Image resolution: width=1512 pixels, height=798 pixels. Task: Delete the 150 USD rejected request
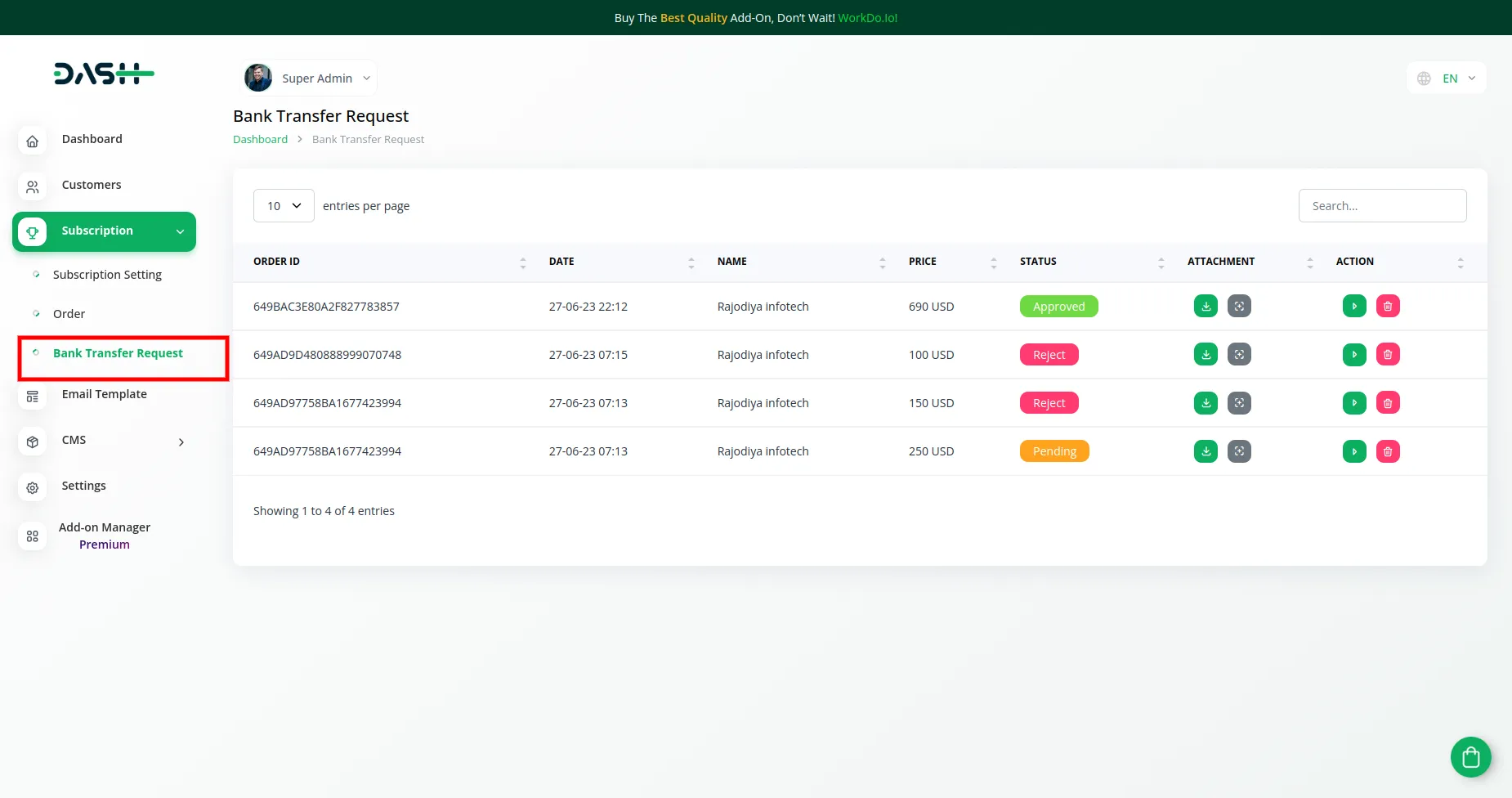pyautogui.click(x=1388, y=403)
